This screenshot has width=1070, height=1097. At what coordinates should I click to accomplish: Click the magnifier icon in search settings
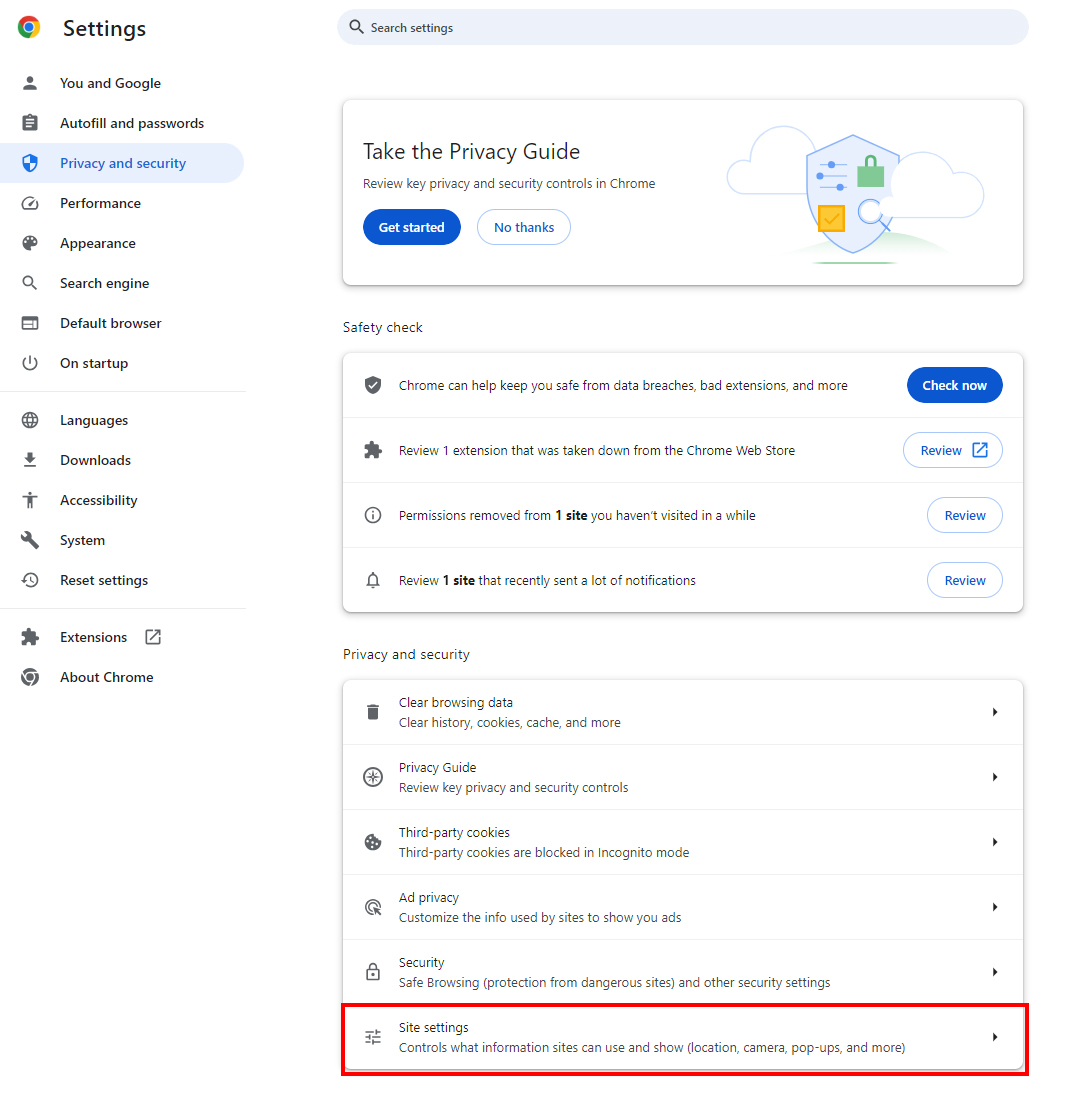(x=356, y=27)
